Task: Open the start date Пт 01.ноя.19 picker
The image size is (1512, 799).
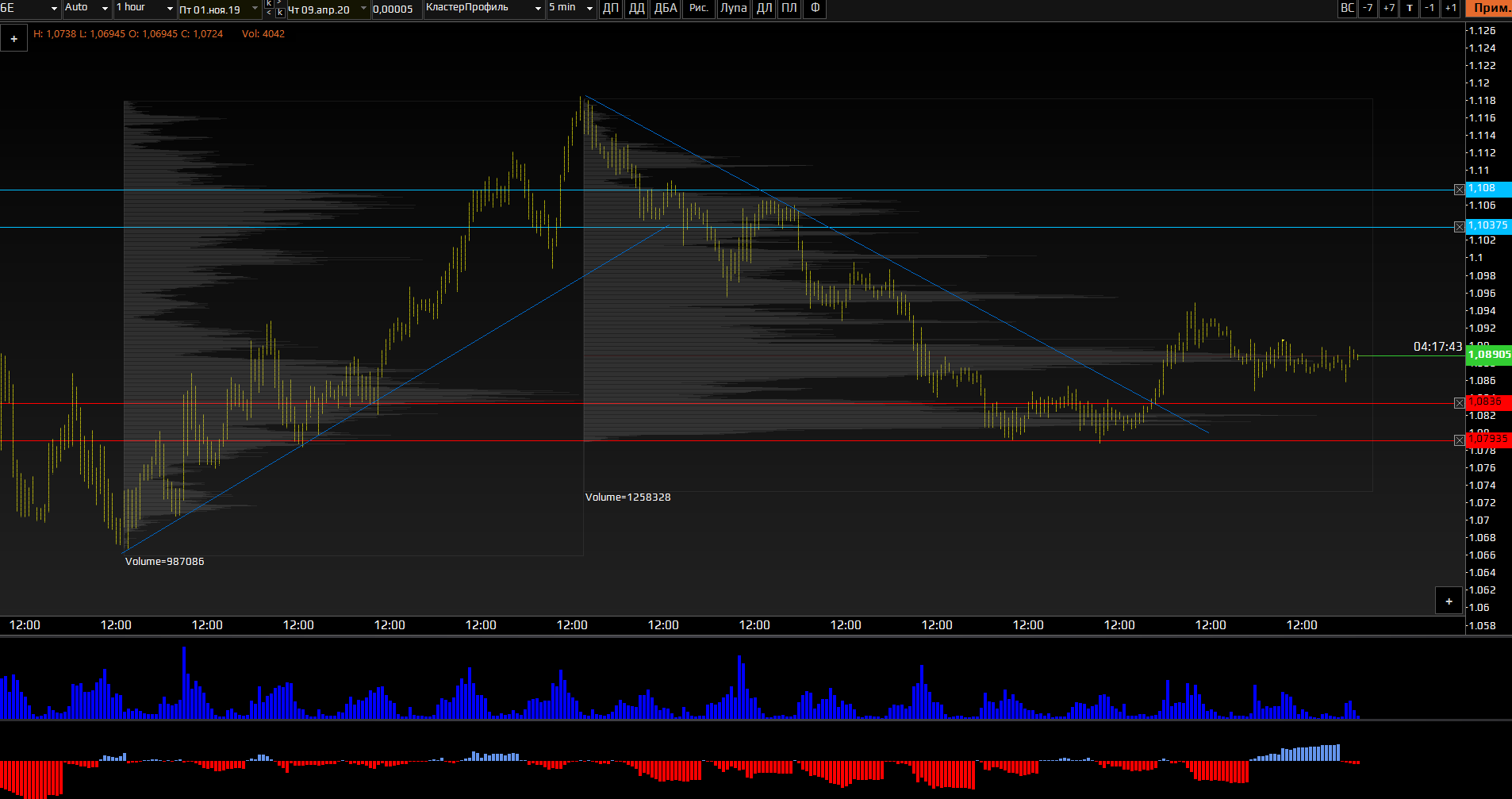Action: point(219,10)
